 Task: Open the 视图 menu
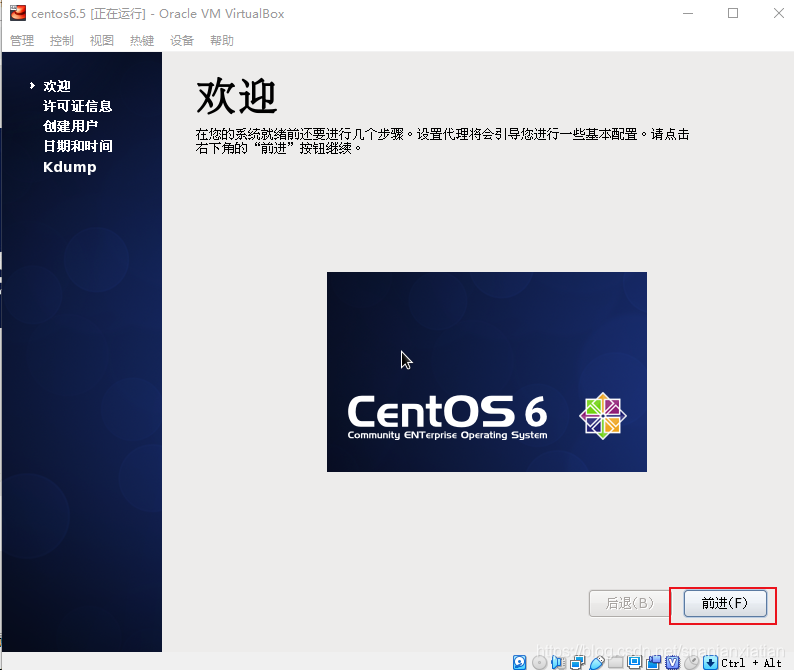point(102,41)
